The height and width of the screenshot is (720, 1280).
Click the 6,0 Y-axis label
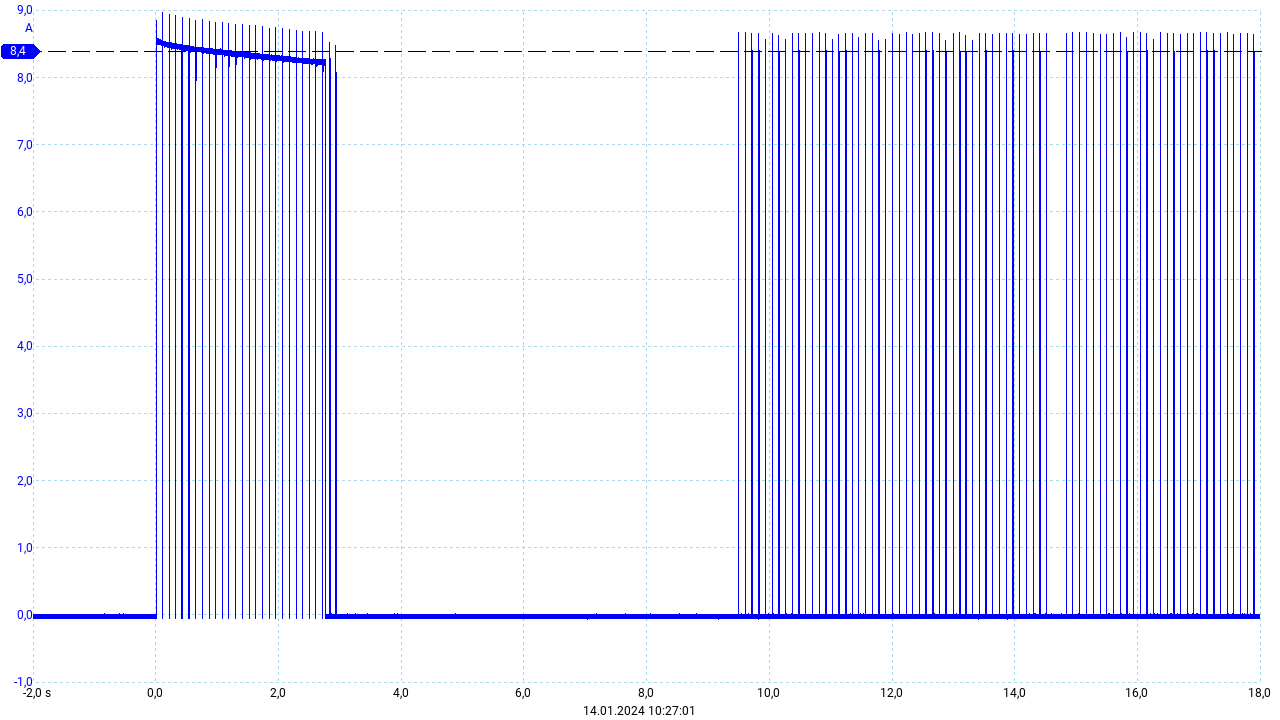pos(25,212)
